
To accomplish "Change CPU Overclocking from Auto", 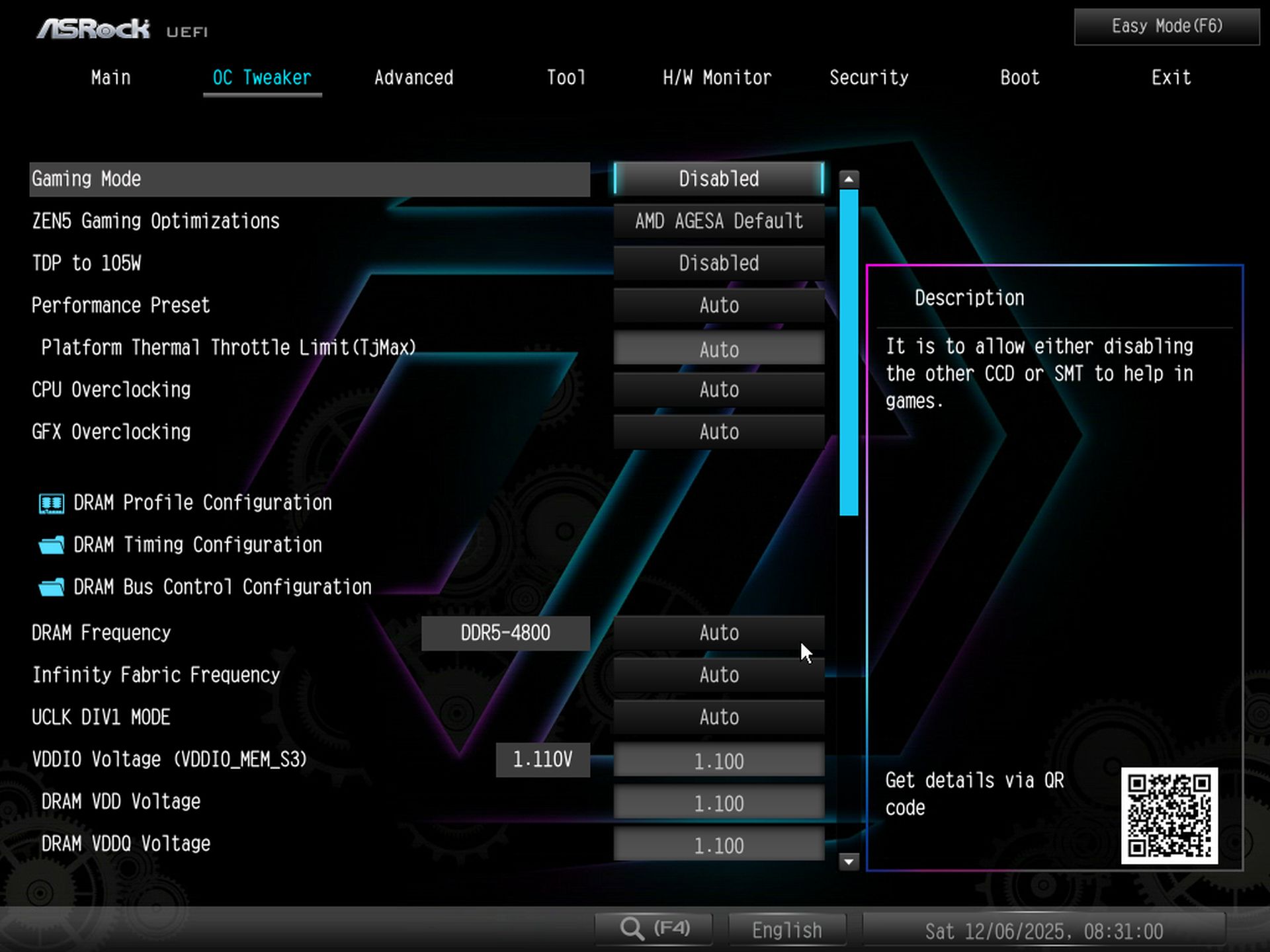I will click(x=719, y=390).
